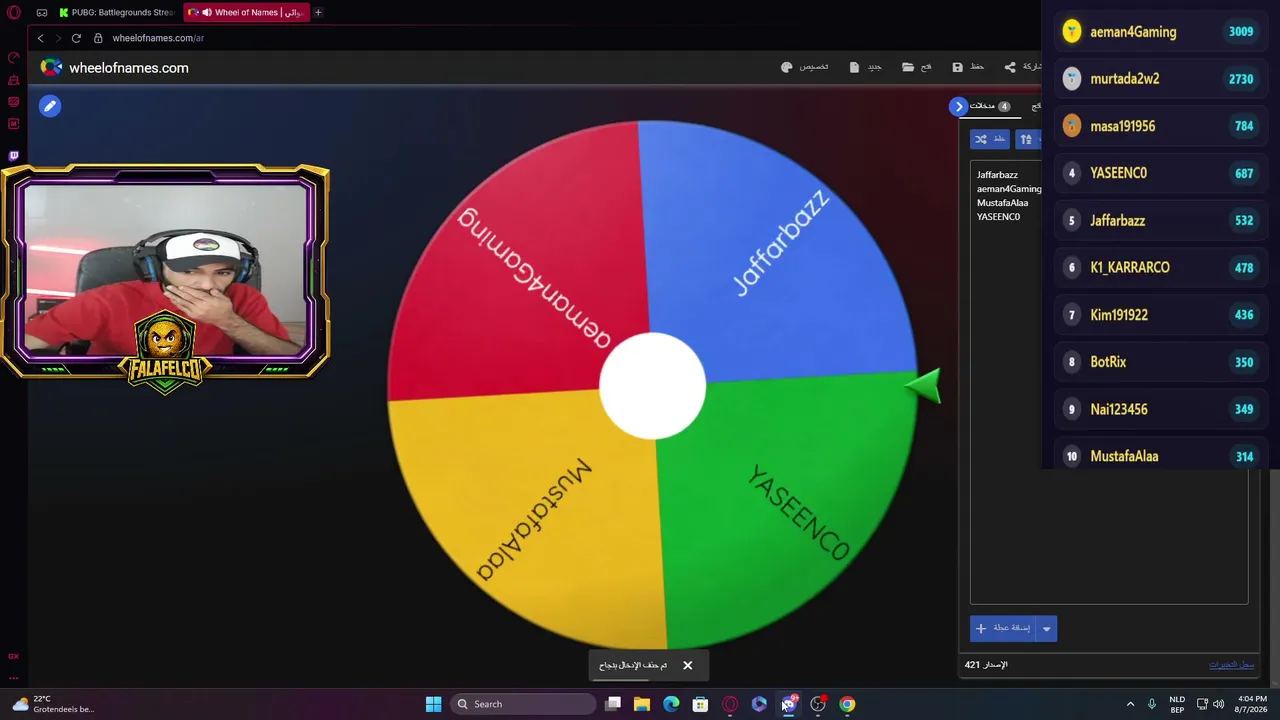Click the address bar lock icon
Viewport: 1280px width, 720px height.
tap(98, 38)
